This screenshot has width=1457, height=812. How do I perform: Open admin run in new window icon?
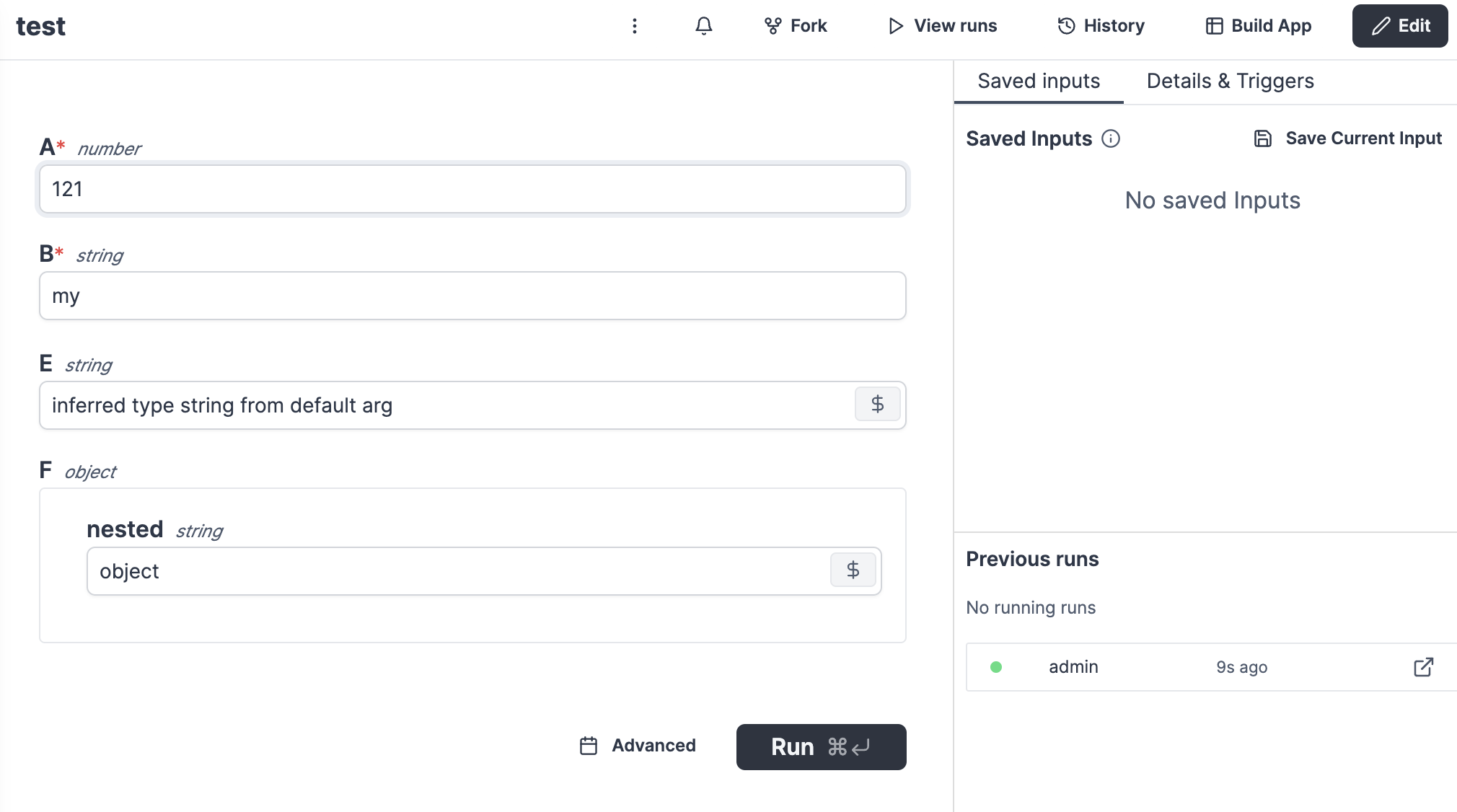point(1423,667)
